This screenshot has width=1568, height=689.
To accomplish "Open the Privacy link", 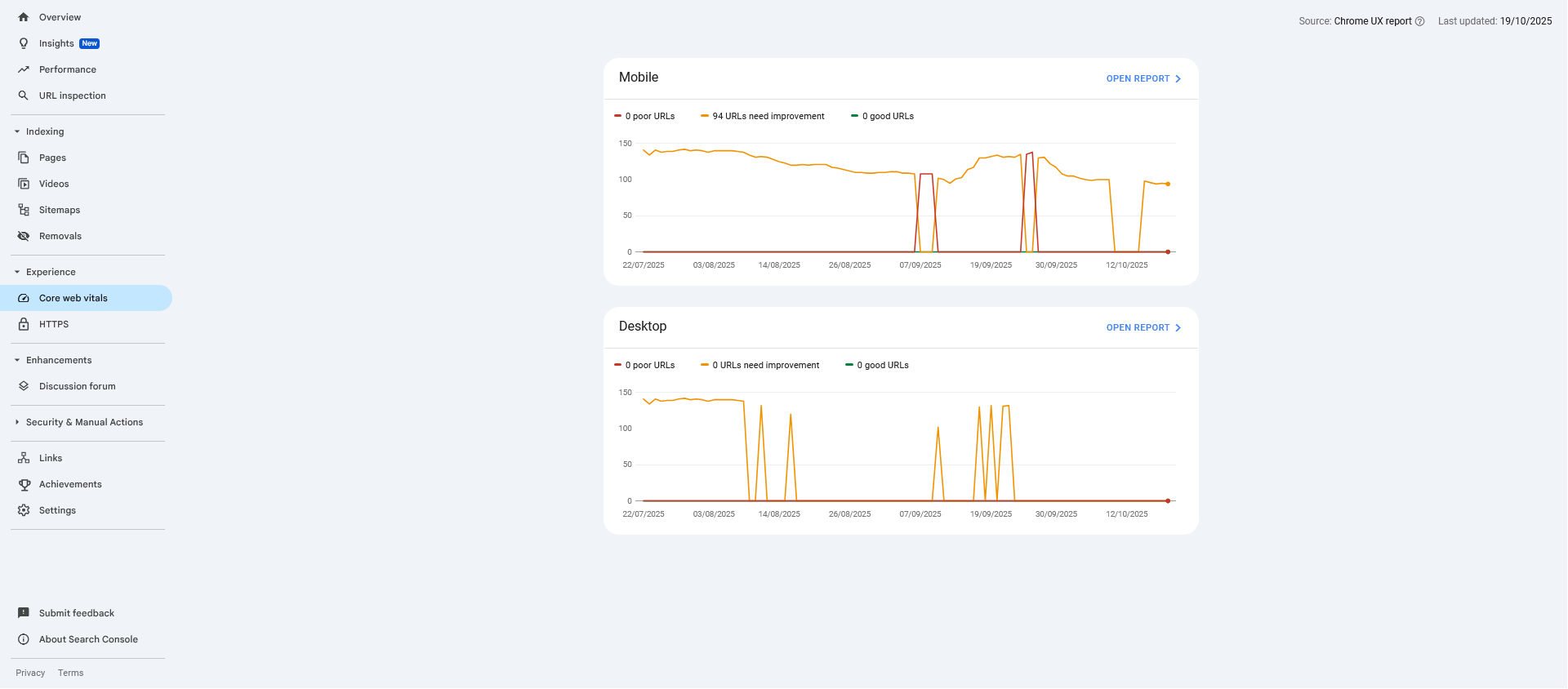I will [x=30, y=673].
